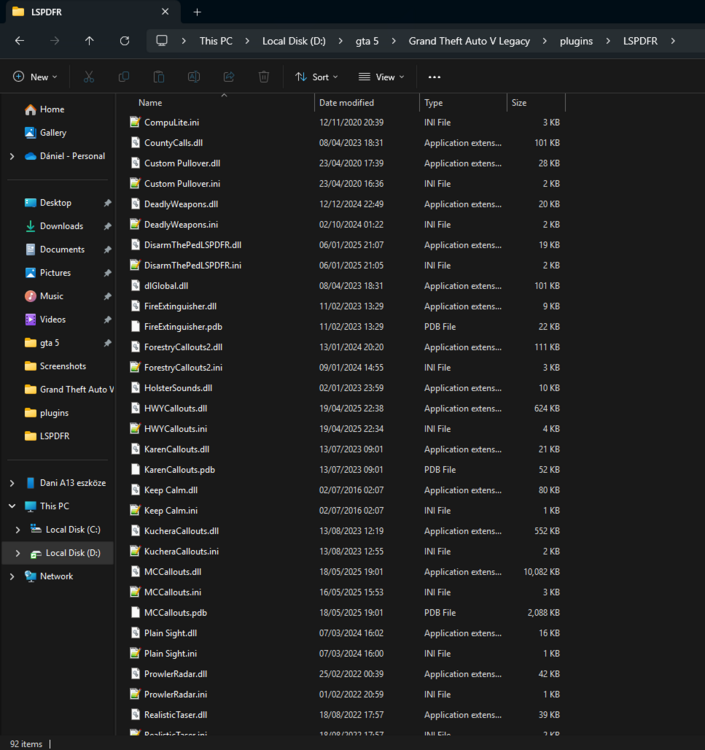
Task: Refresh the LSPDFR folder view
Action: 125,41
